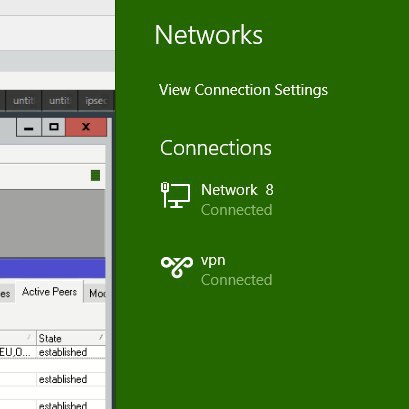This screenshot has height=409, width=409.
Task: Click the VPN connection icon
Action: pos(177,267)
